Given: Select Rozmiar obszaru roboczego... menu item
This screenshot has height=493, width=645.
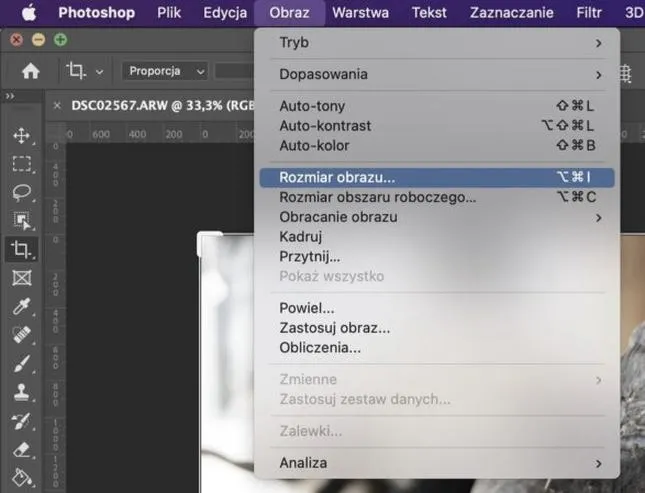Looking at the screenshot, I should (437, 197).
